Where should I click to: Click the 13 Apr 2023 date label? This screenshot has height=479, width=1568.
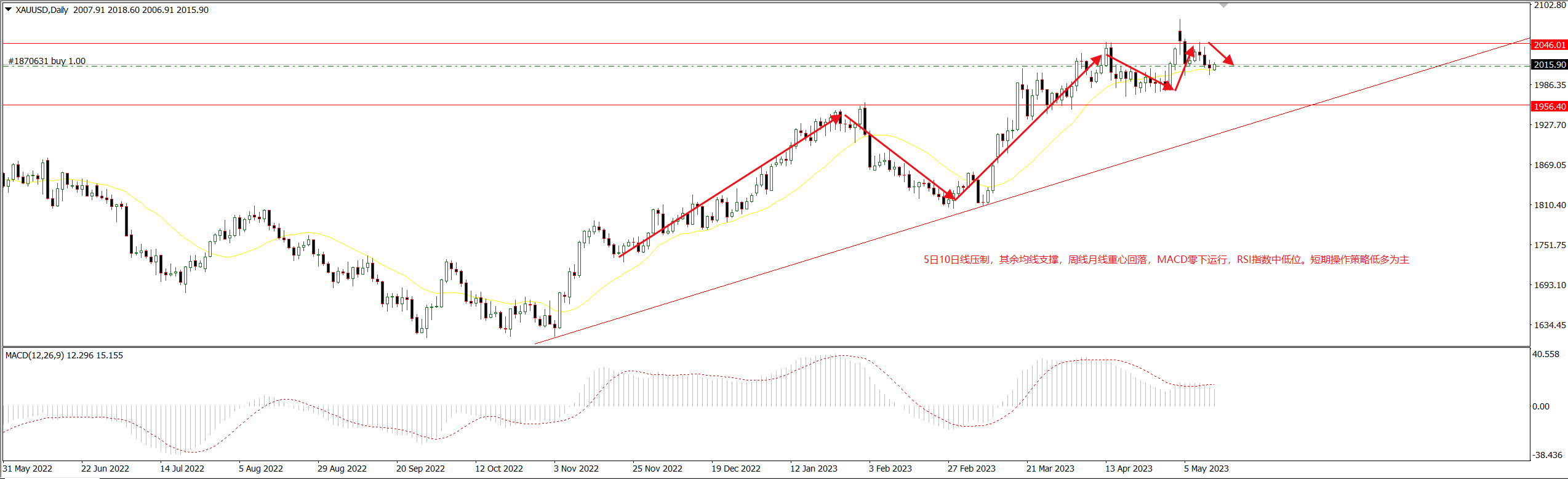1129,469
